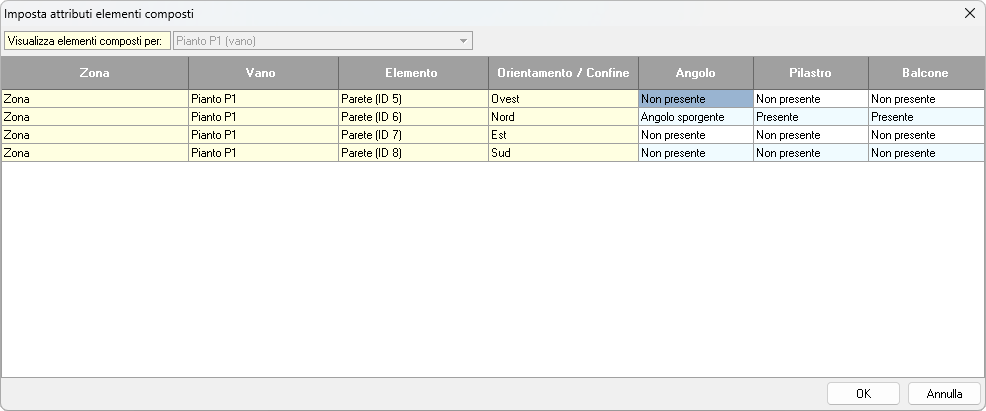Click Pilastro cell for the Ovest wall
This screenshot has height=411, width=986.
click(810, 99)
